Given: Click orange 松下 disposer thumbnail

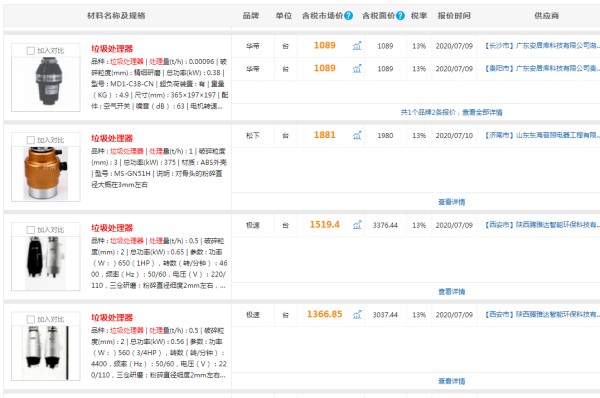Looking at the screenshot, I should click(x=46, y=173).
